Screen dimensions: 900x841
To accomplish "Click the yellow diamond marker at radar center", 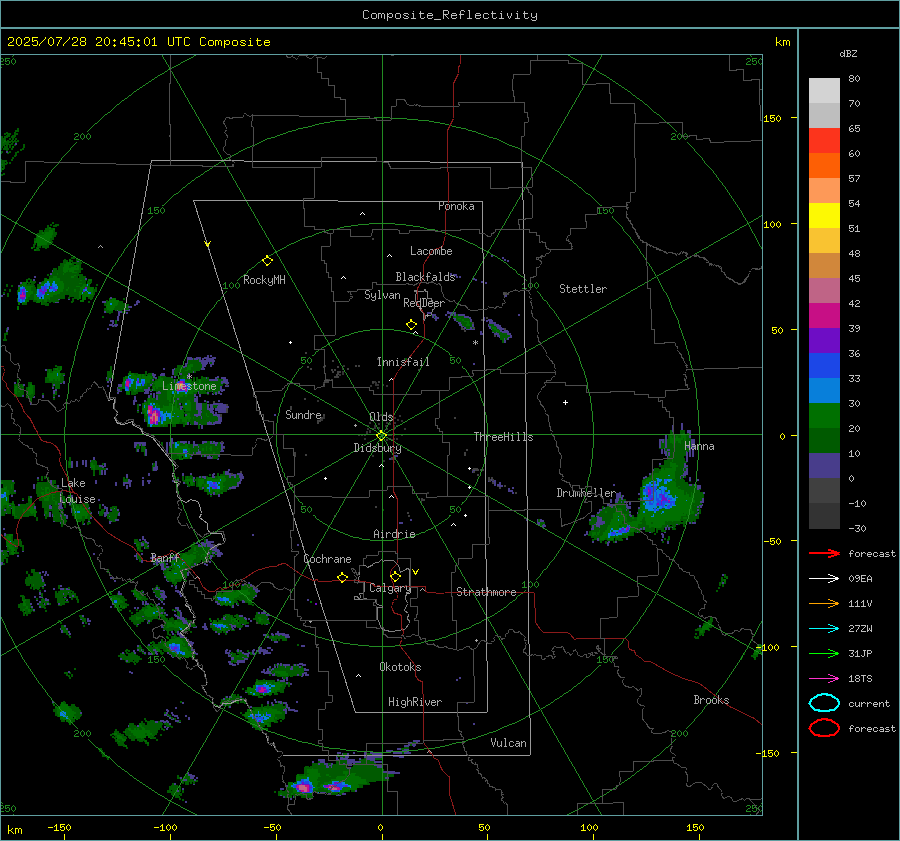I will pos(381,436).
